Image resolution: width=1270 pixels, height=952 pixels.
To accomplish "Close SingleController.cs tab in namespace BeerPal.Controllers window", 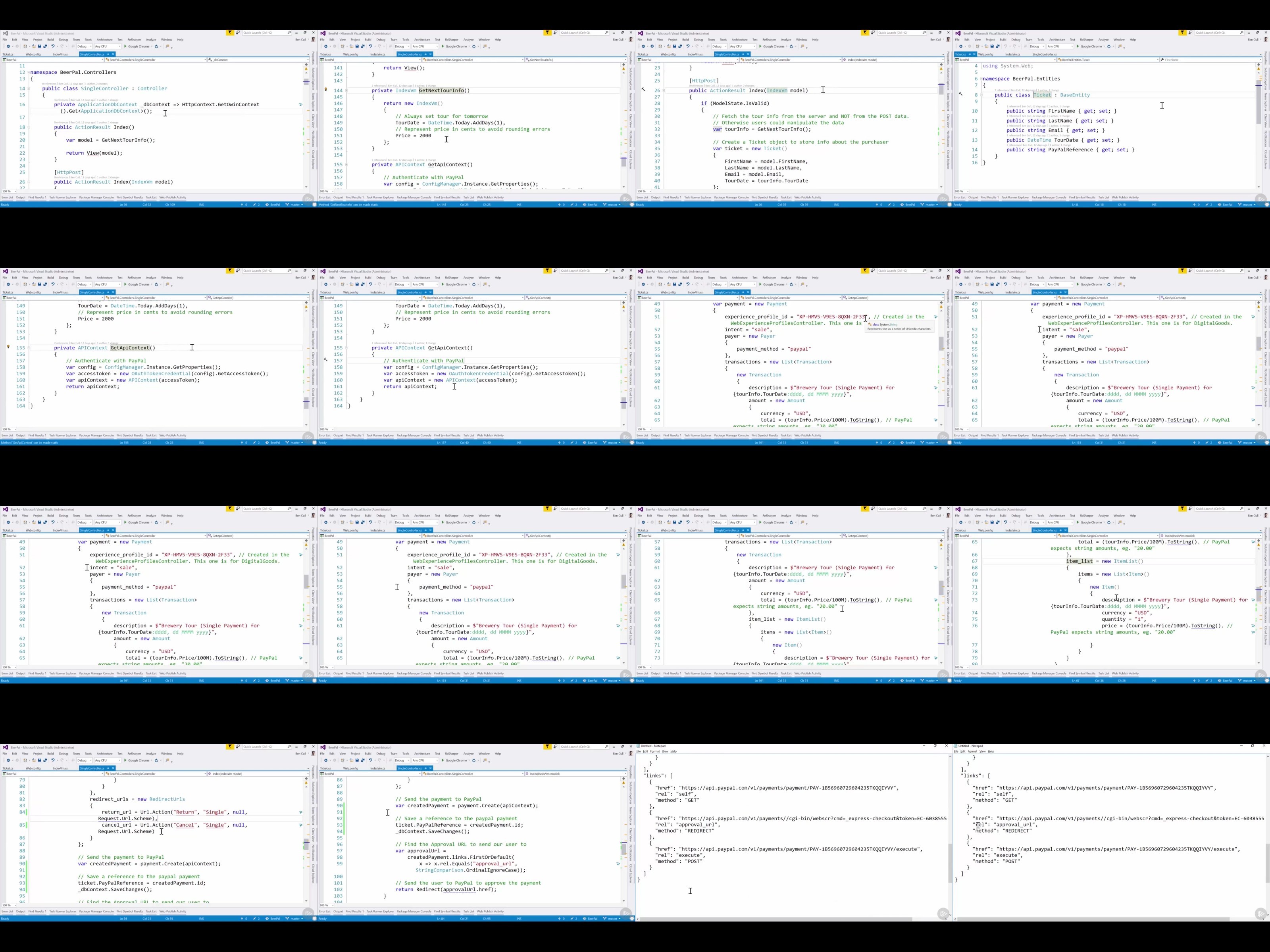I will 113,54.
